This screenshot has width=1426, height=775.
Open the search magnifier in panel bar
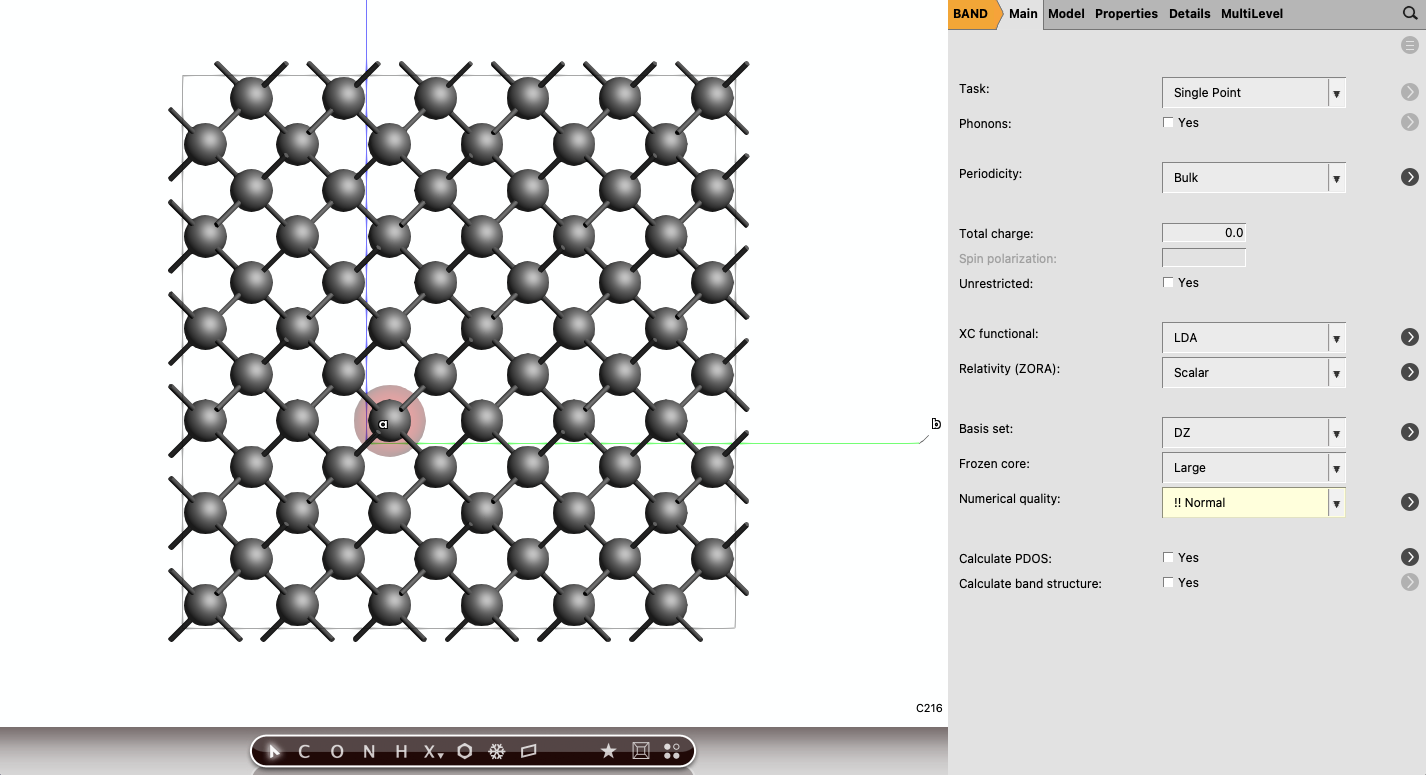point(1410,14)
